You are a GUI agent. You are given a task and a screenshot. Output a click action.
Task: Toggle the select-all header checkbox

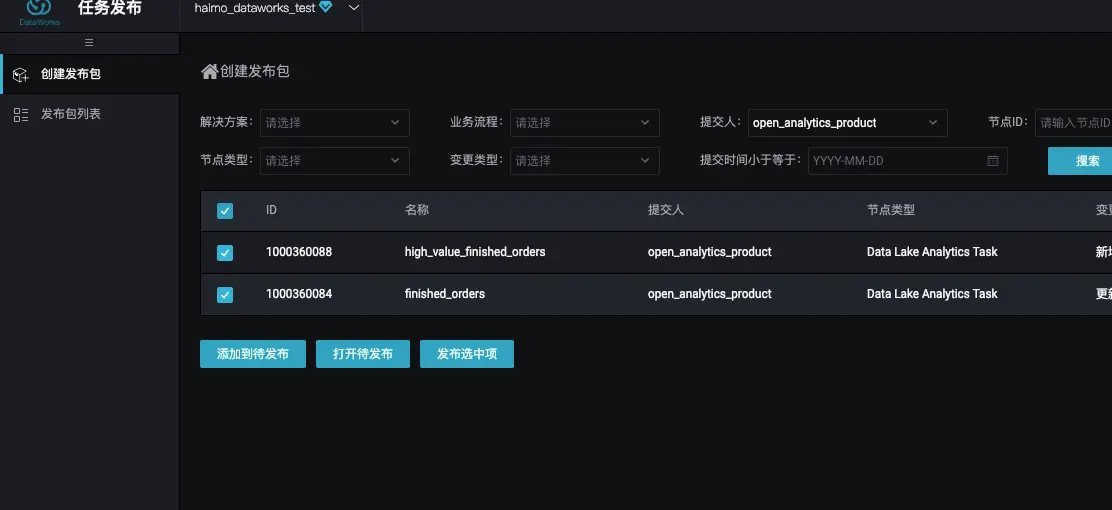click(x=225, y=211)
